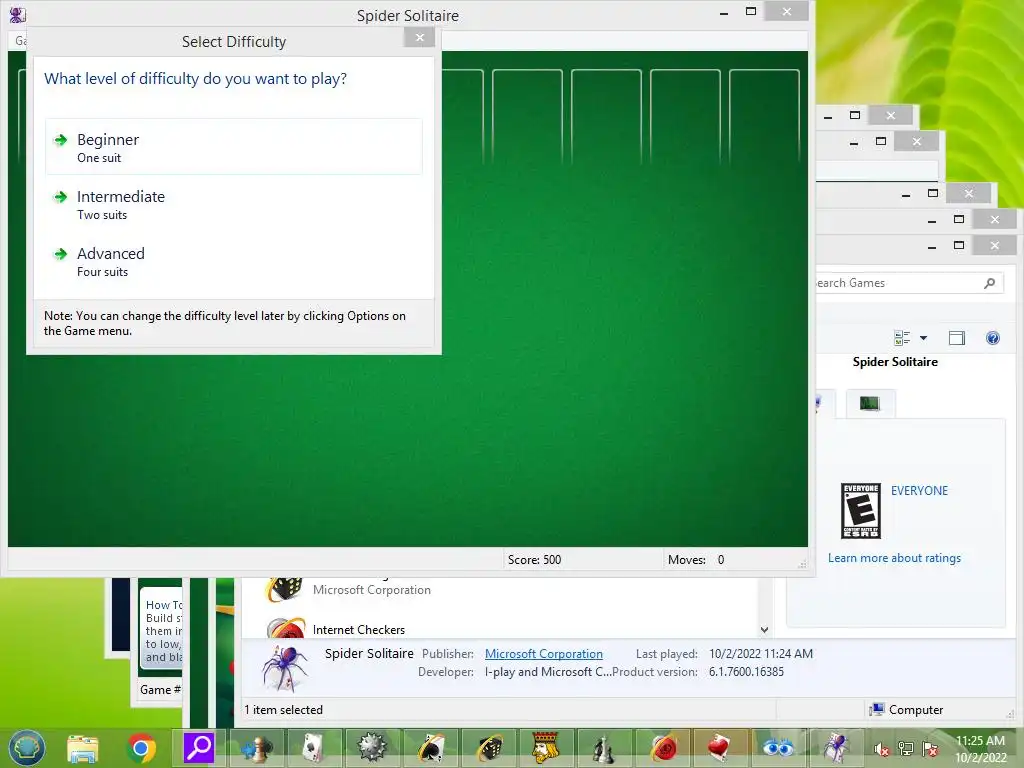Open the EVERYONE rating link
The width and height of the screenshot is (1024, 768).
tap(919, 490)
